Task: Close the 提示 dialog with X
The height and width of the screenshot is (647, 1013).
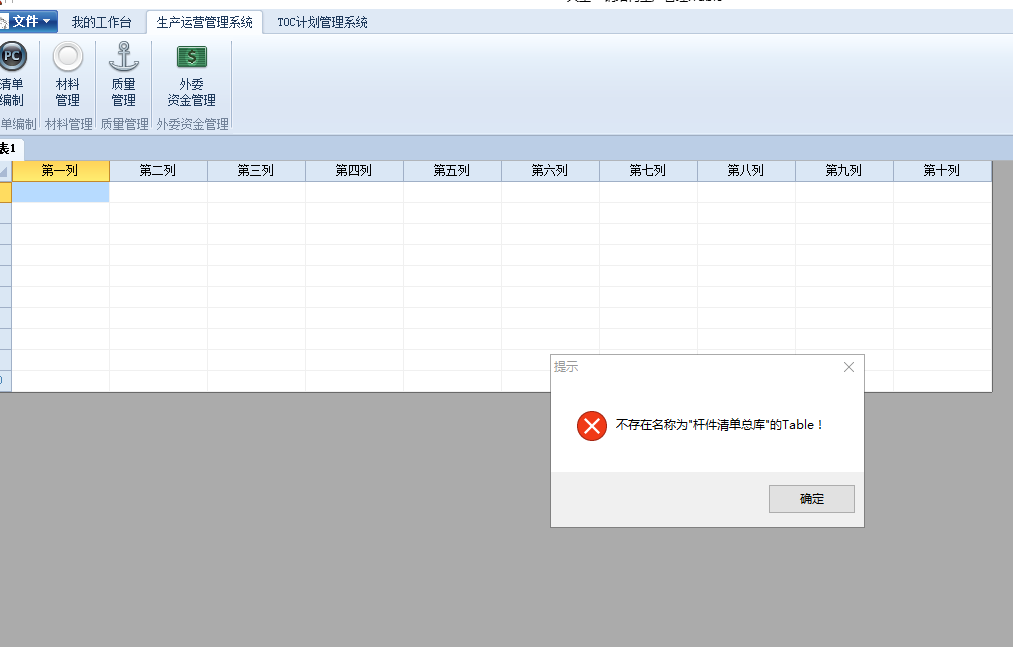Action: coord(849,367)
